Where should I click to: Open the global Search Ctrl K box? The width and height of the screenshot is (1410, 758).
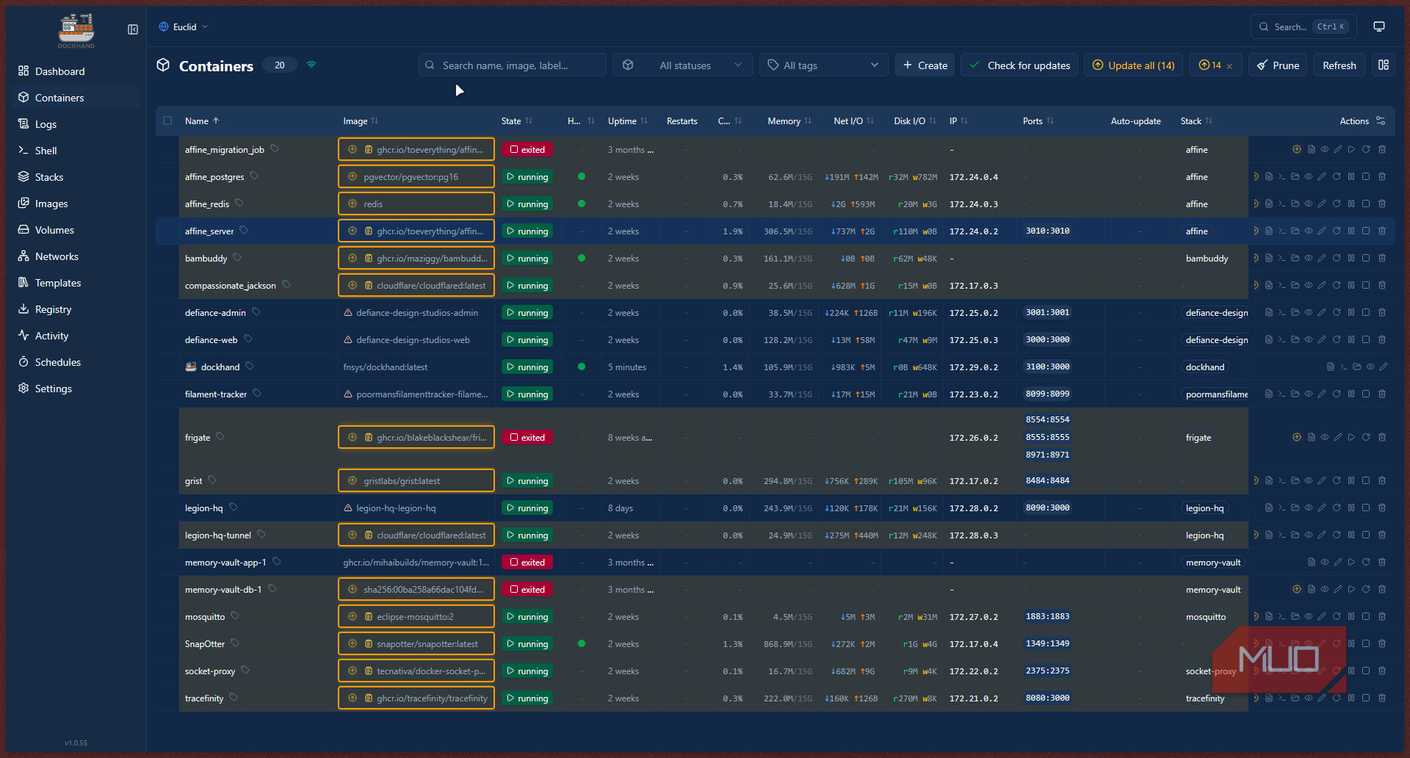[x=1303, y=27]
